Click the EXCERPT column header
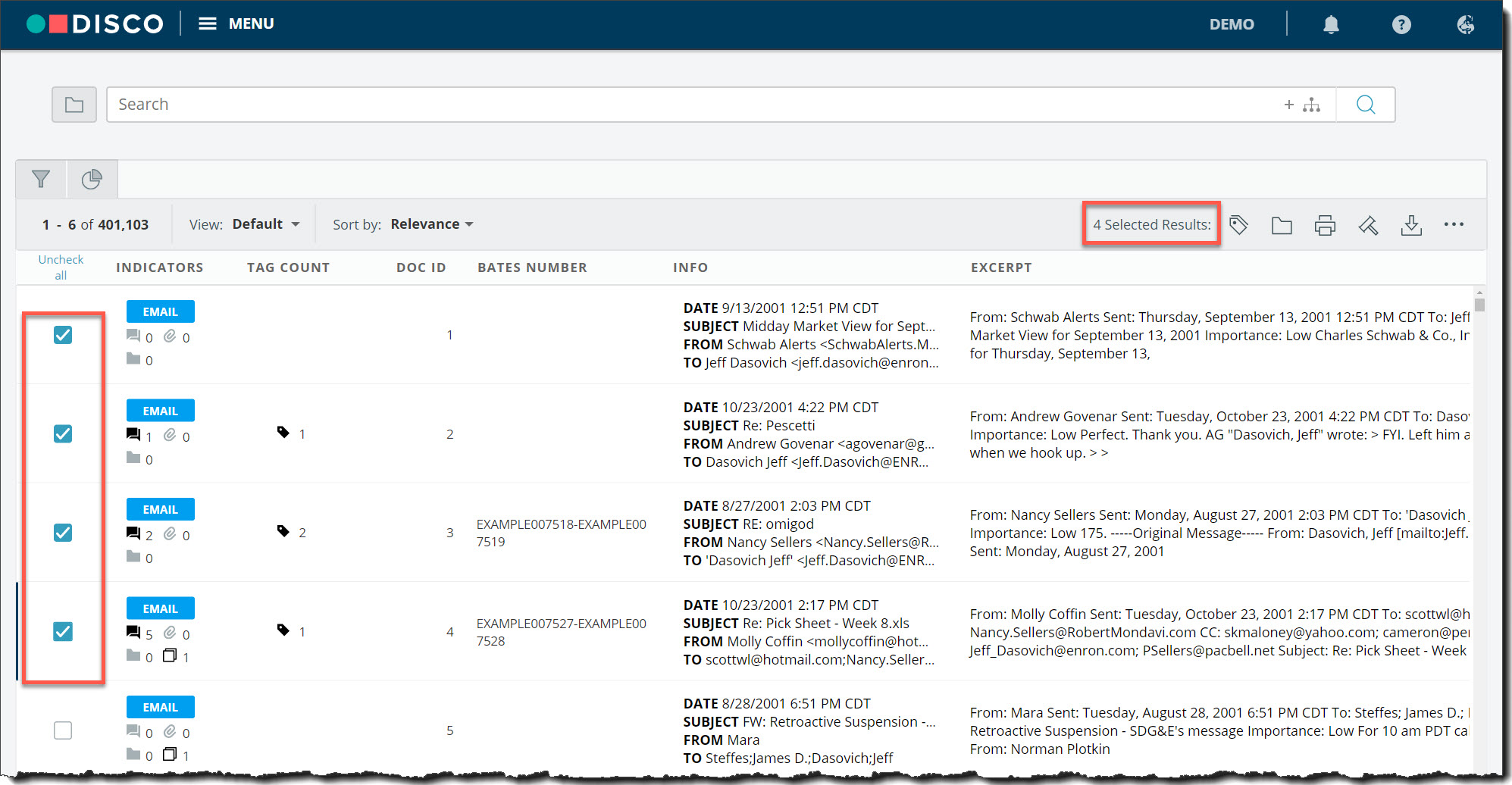The height and width of the screenshot is (785, 1512). click(1001, 267)
